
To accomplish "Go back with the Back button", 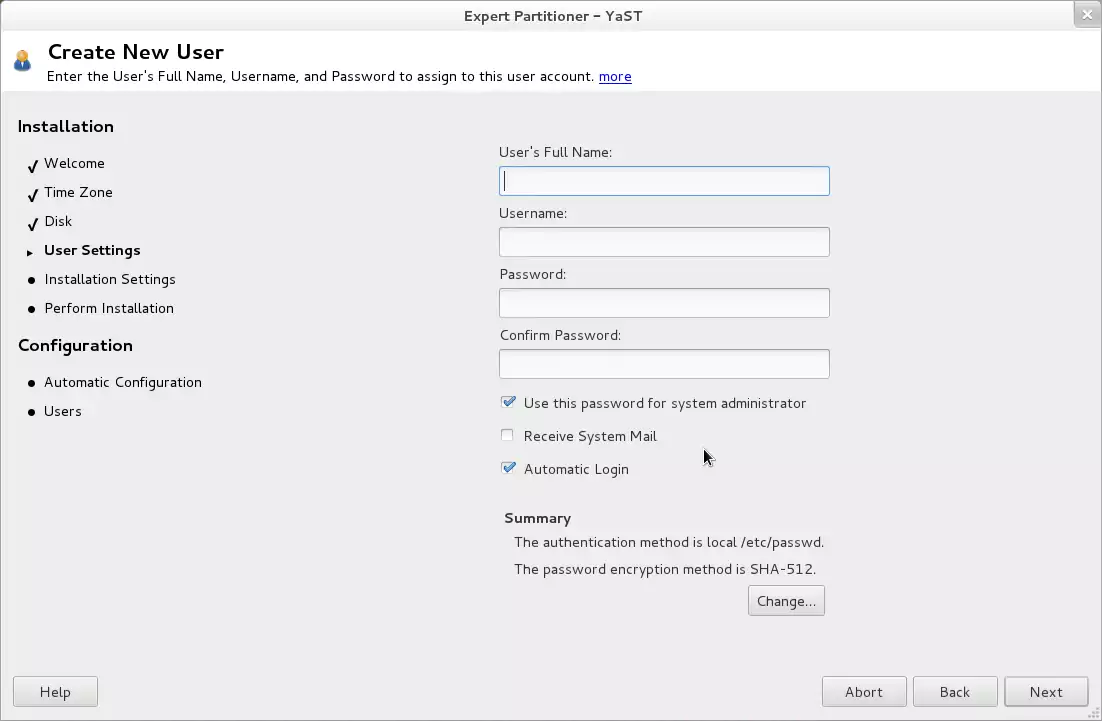I will click(954, 692).
